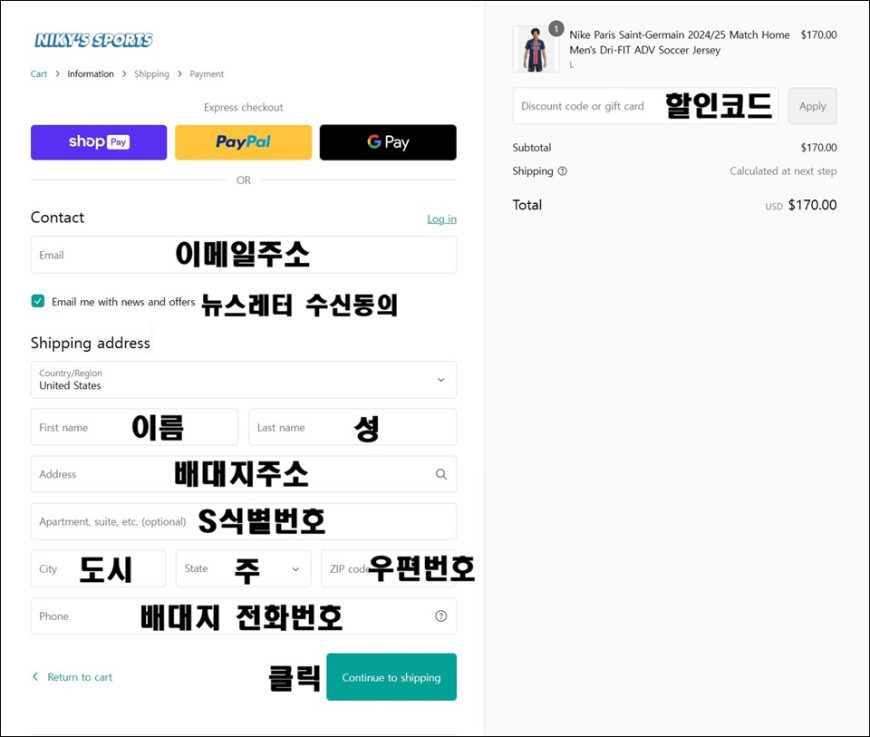Pay with Shop Pay button

(99, 142)
